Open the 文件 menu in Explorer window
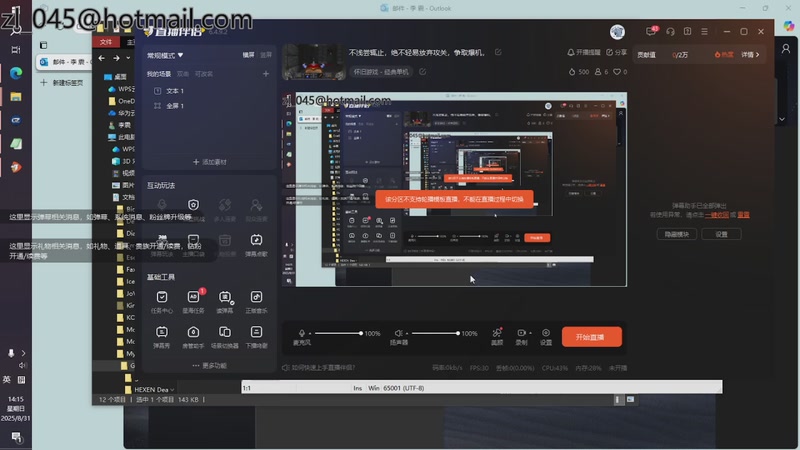 click(106, 42)
